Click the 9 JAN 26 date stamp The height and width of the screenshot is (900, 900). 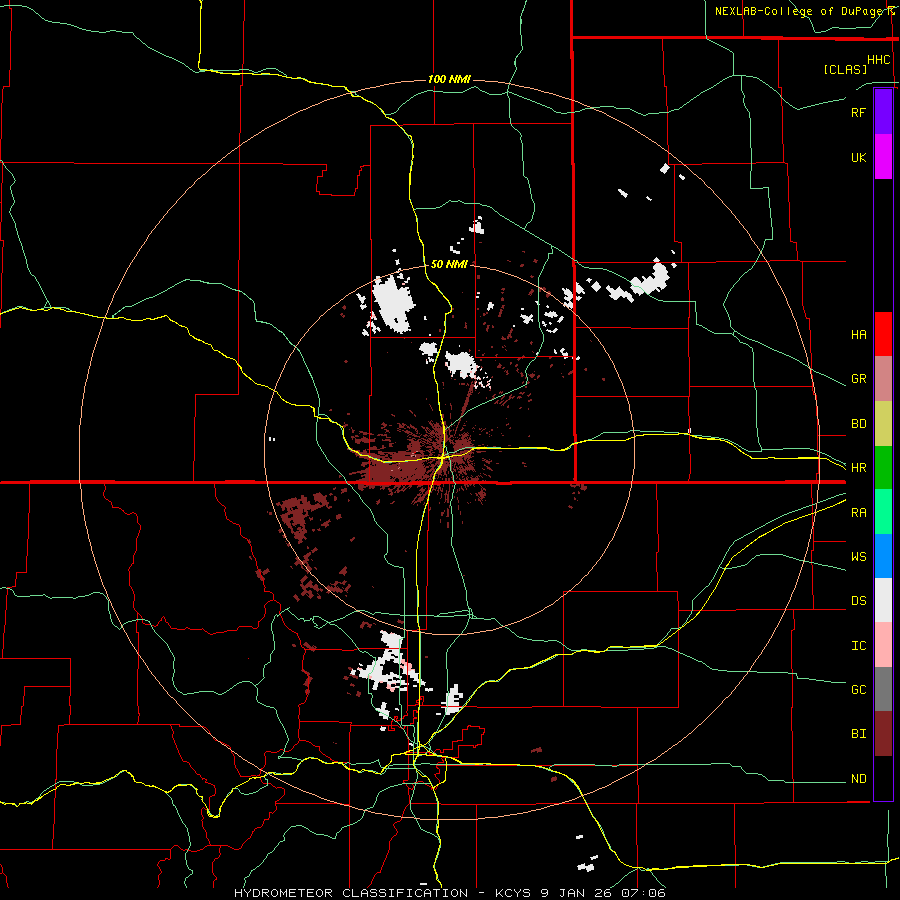576,893
